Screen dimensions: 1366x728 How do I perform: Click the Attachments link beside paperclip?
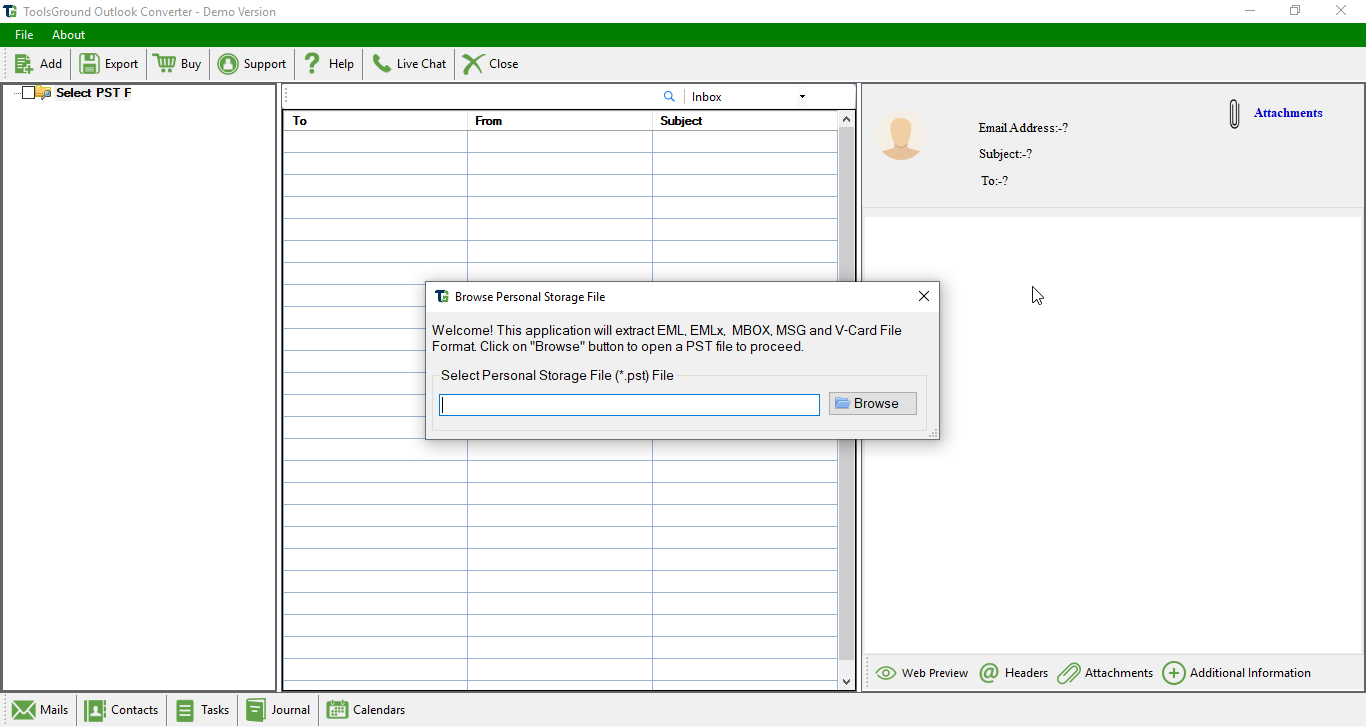pos(1288,113)
